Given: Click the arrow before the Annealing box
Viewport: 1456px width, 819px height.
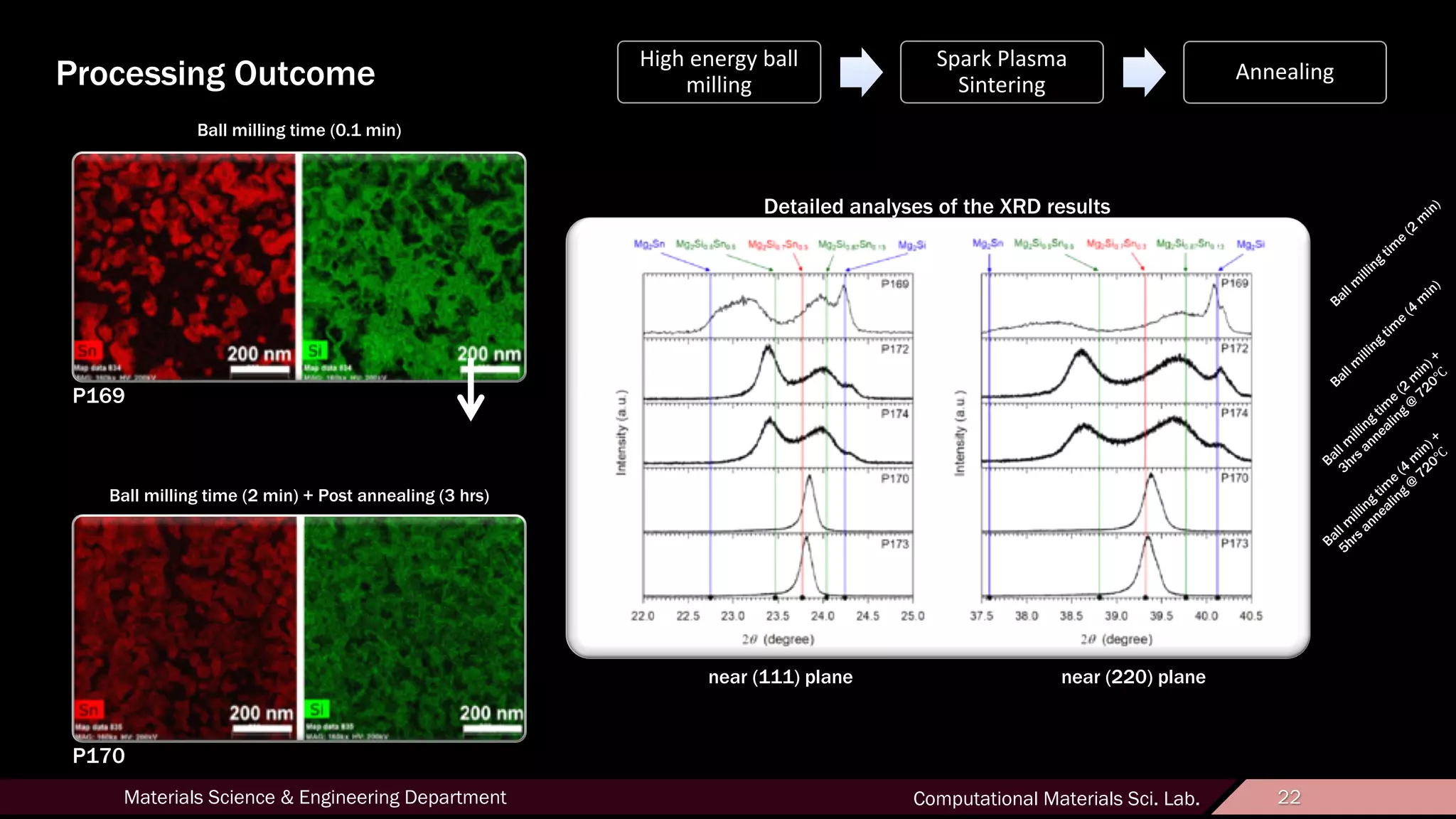Looking at the screenshot, I should click(x=1143, y=72).
